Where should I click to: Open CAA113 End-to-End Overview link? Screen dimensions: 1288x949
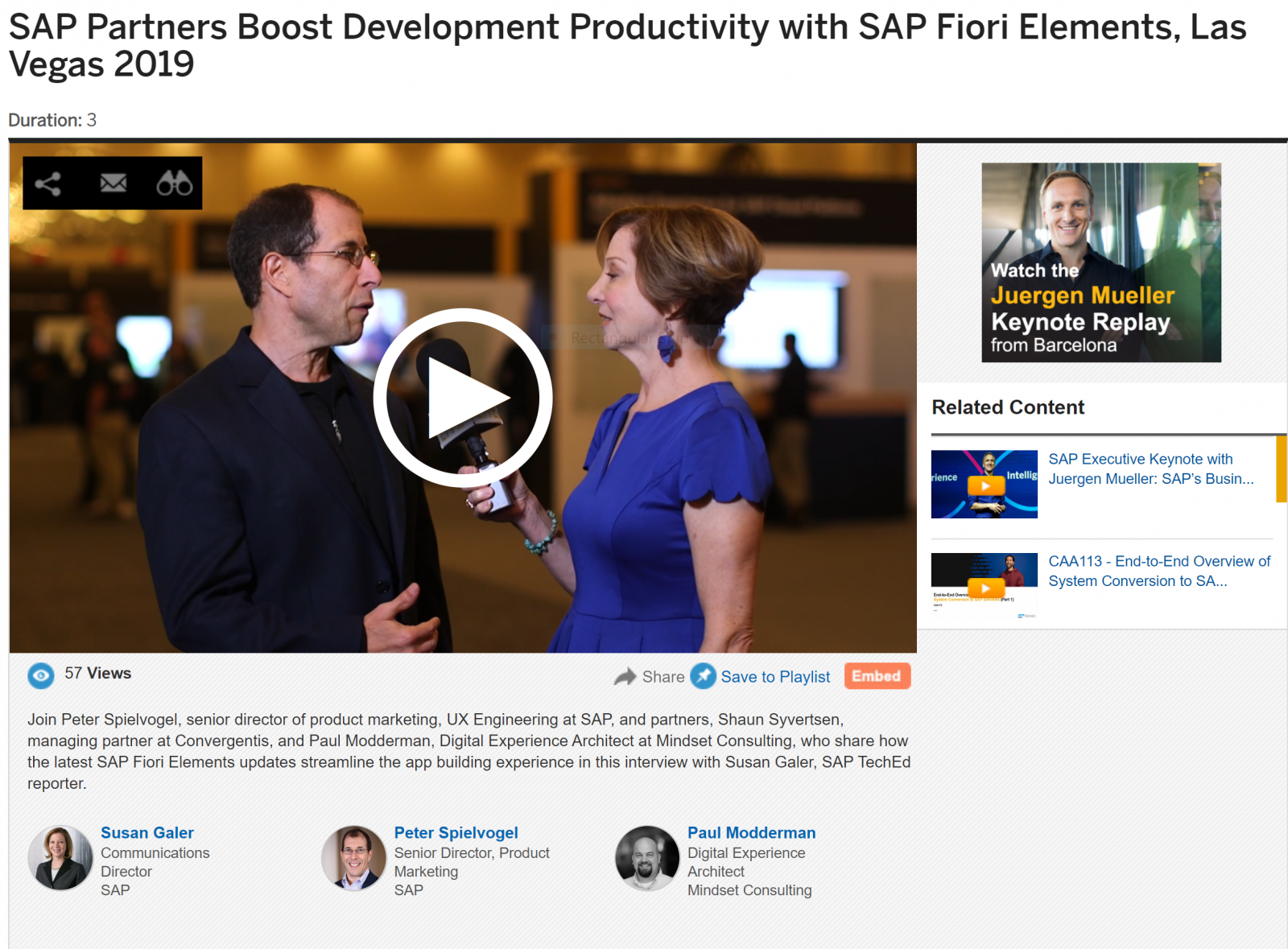(x=1159, y=571)
